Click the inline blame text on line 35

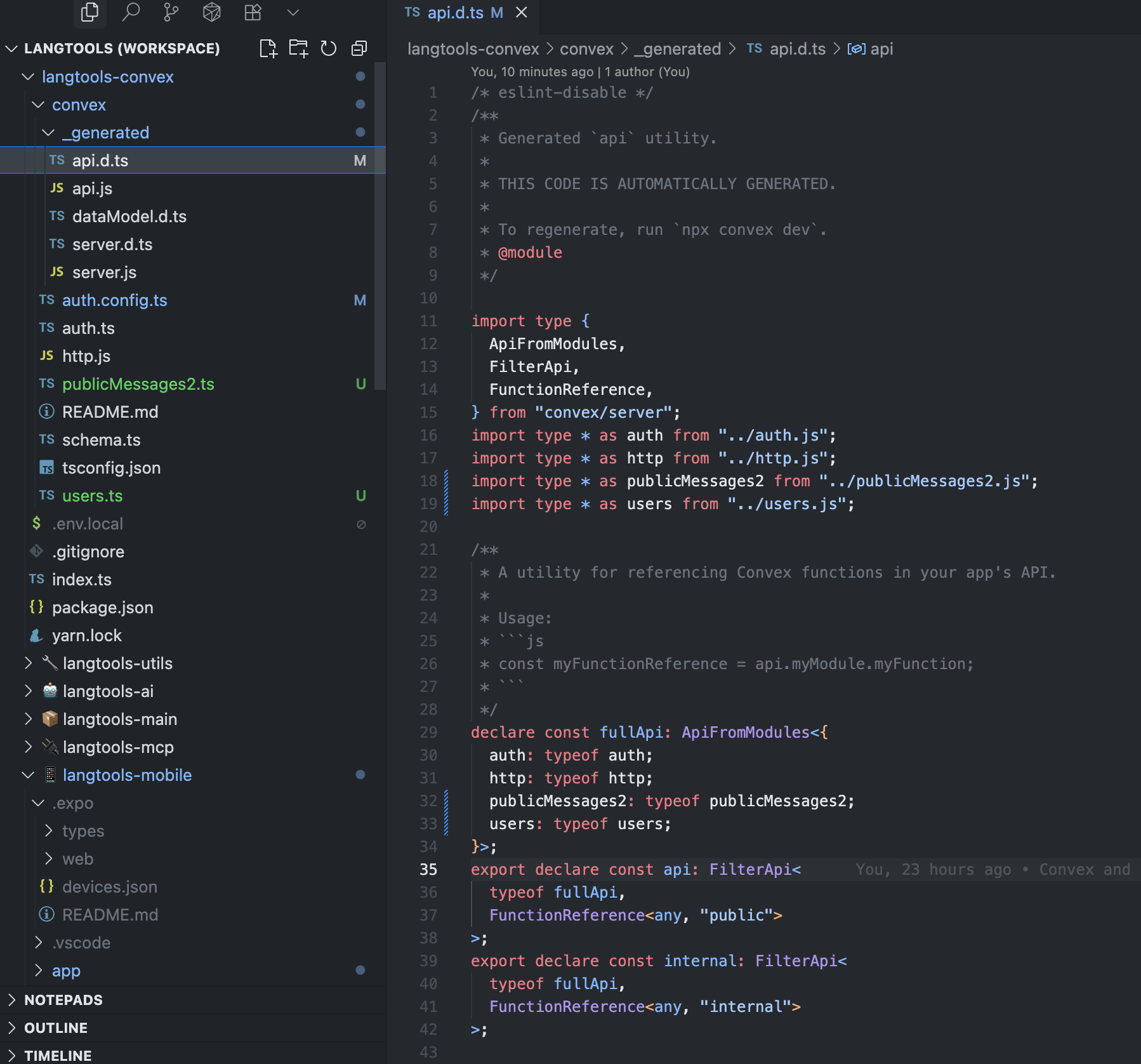(x=993, y=870)
